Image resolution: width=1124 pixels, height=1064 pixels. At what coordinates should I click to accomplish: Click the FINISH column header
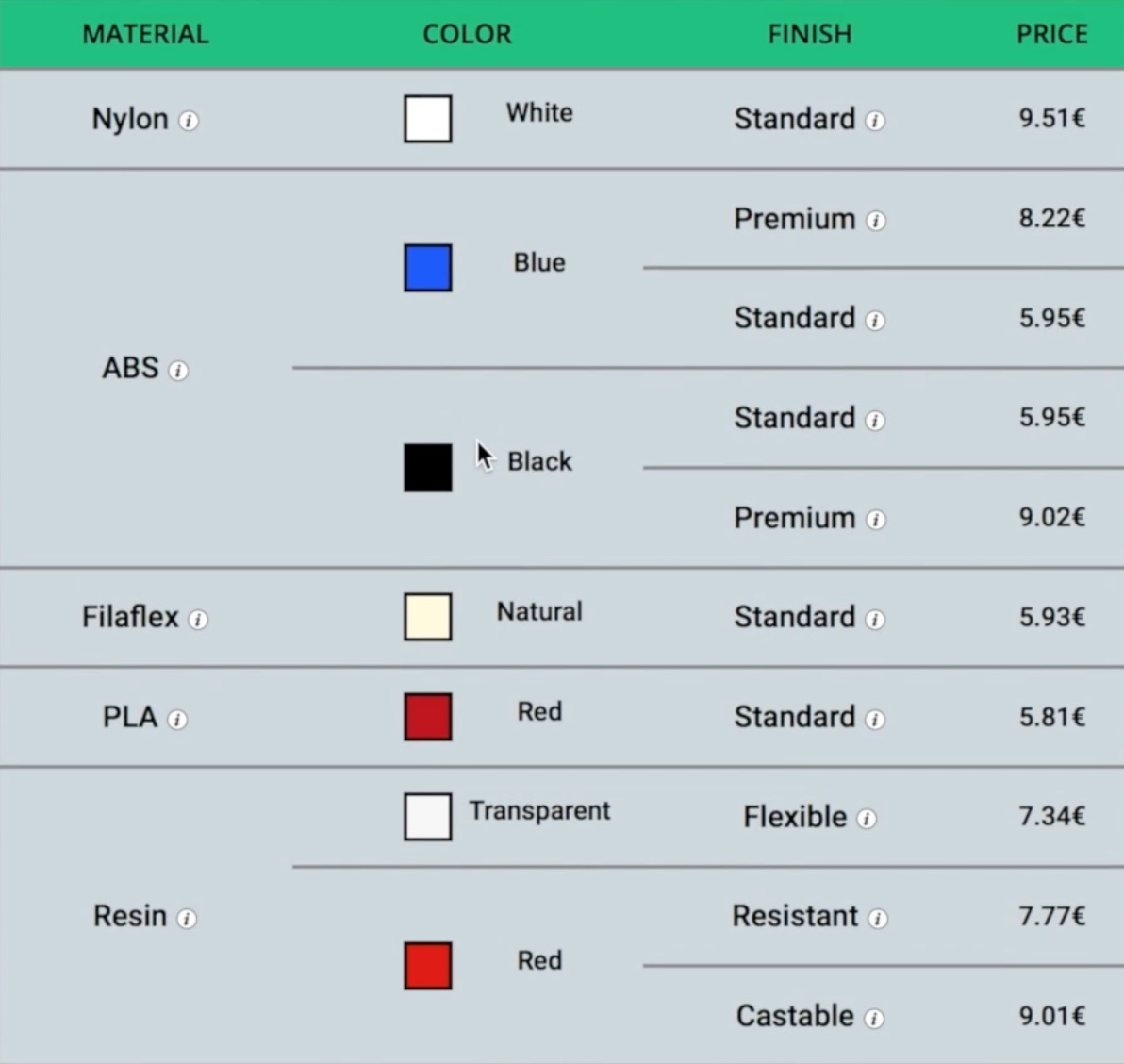tap(809, 34)
